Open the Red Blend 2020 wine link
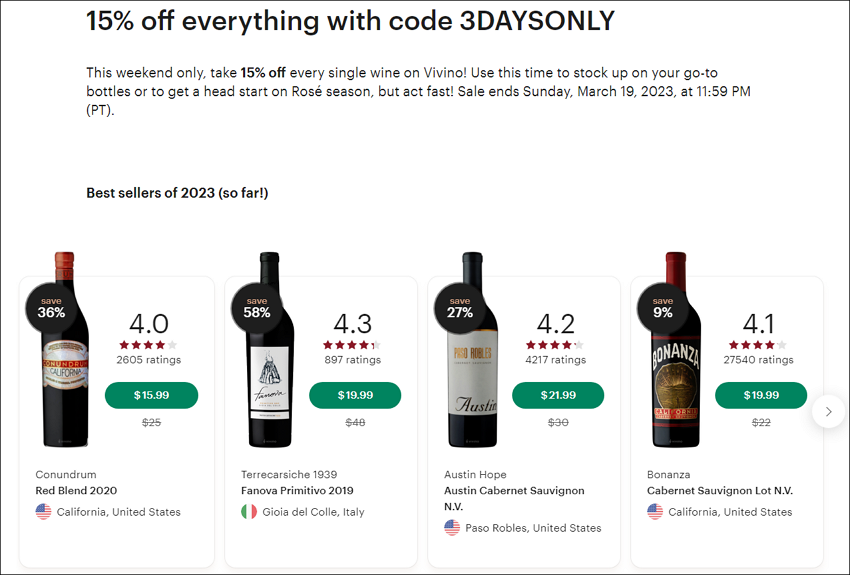 [76, 490]
